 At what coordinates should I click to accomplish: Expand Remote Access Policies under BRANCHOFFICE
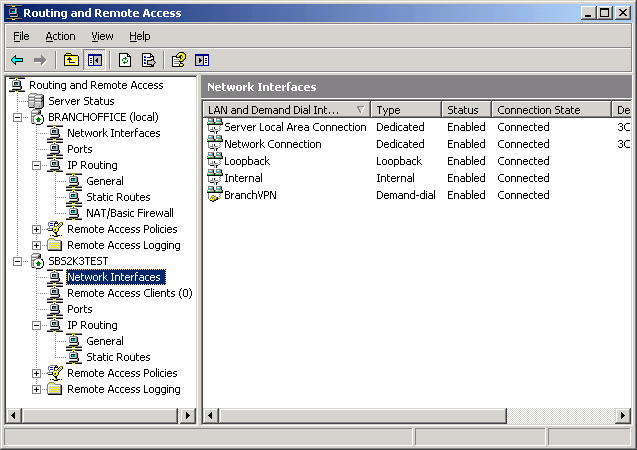[x=37, y=229]
